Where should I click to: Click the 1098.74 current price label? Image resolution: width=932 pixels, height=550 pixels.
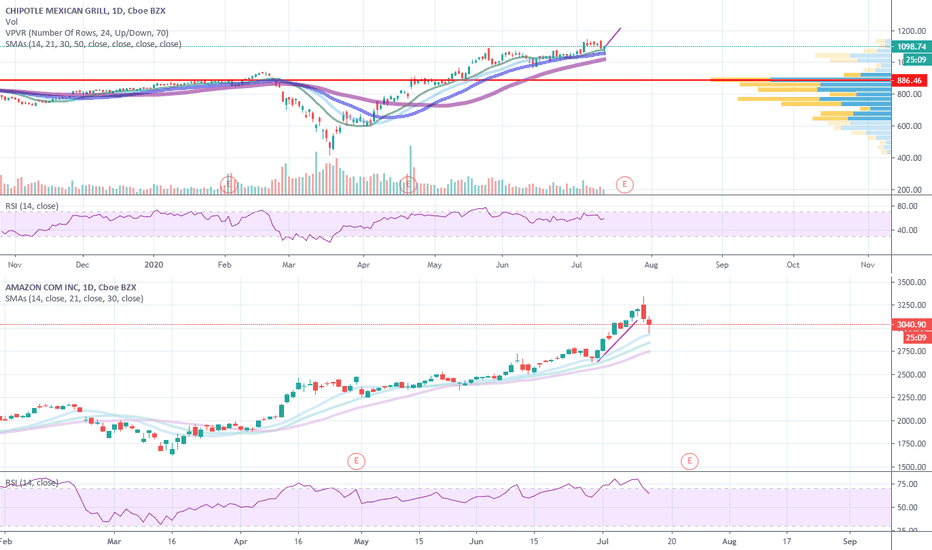911,46
